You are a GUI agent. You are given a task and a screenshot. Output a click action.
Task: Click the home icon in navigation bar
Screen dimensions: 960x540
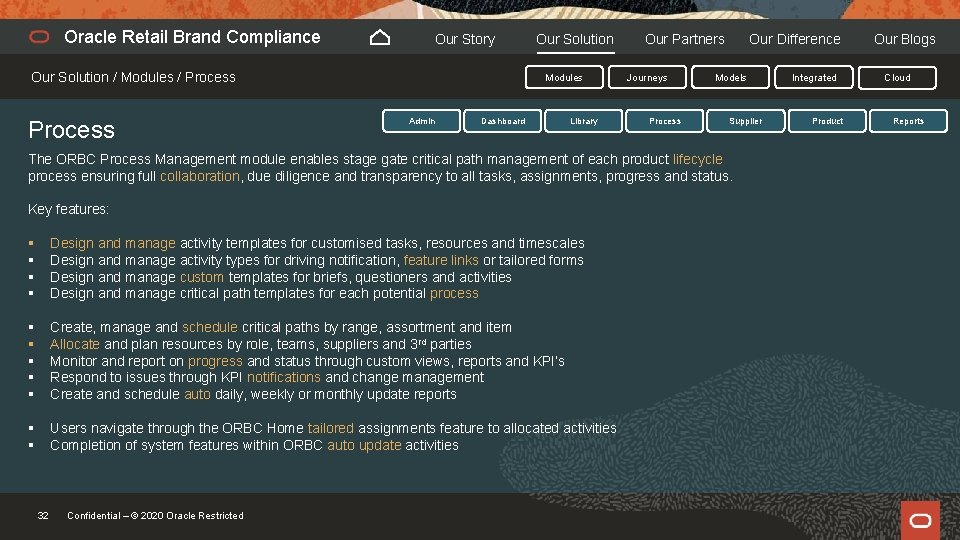(380, 38)
